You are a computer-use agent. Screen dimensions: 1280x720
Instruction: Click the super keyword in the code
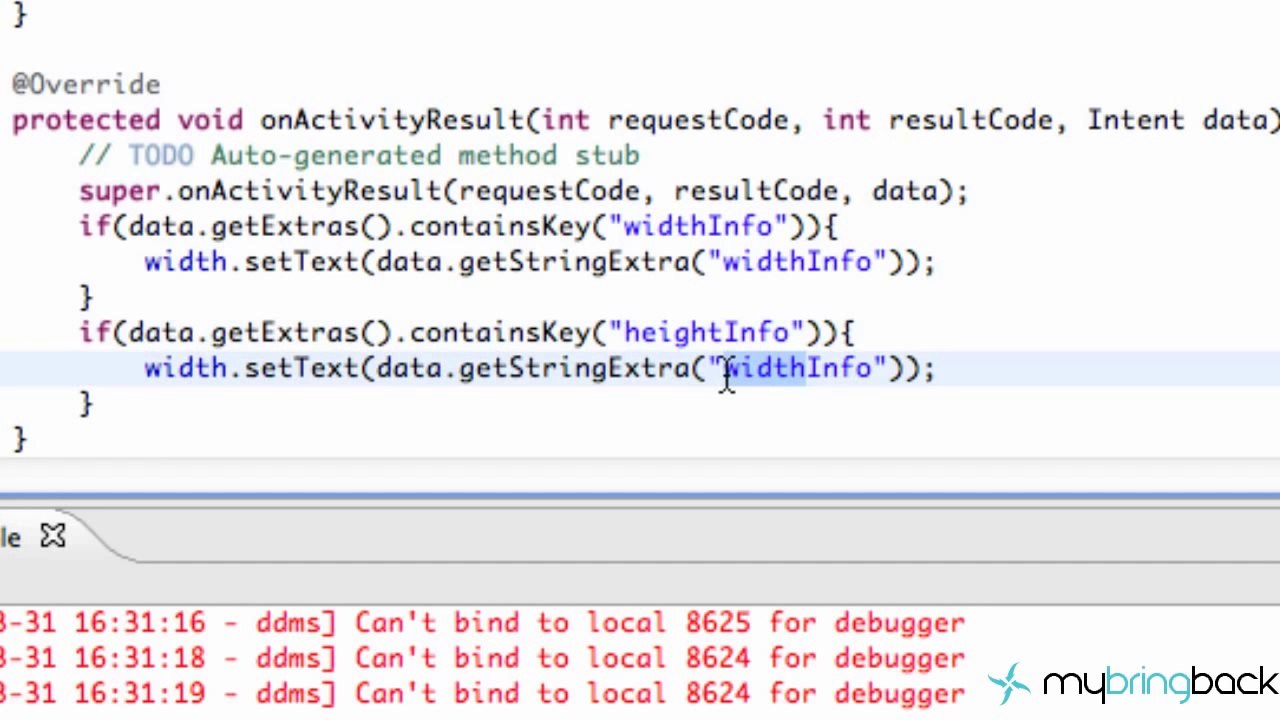(x=120, y=192)
